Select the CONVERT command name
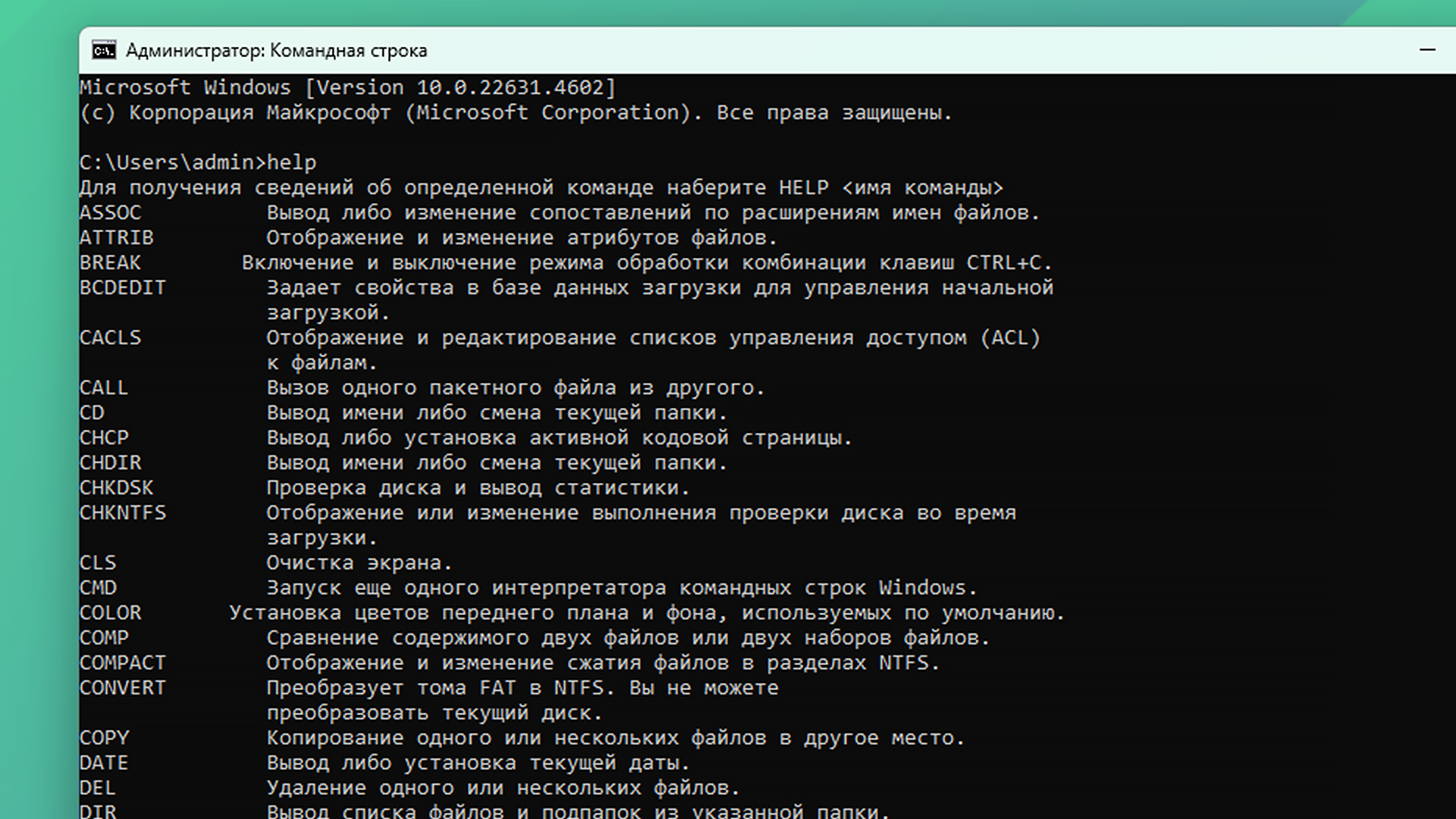 point(123,688)
